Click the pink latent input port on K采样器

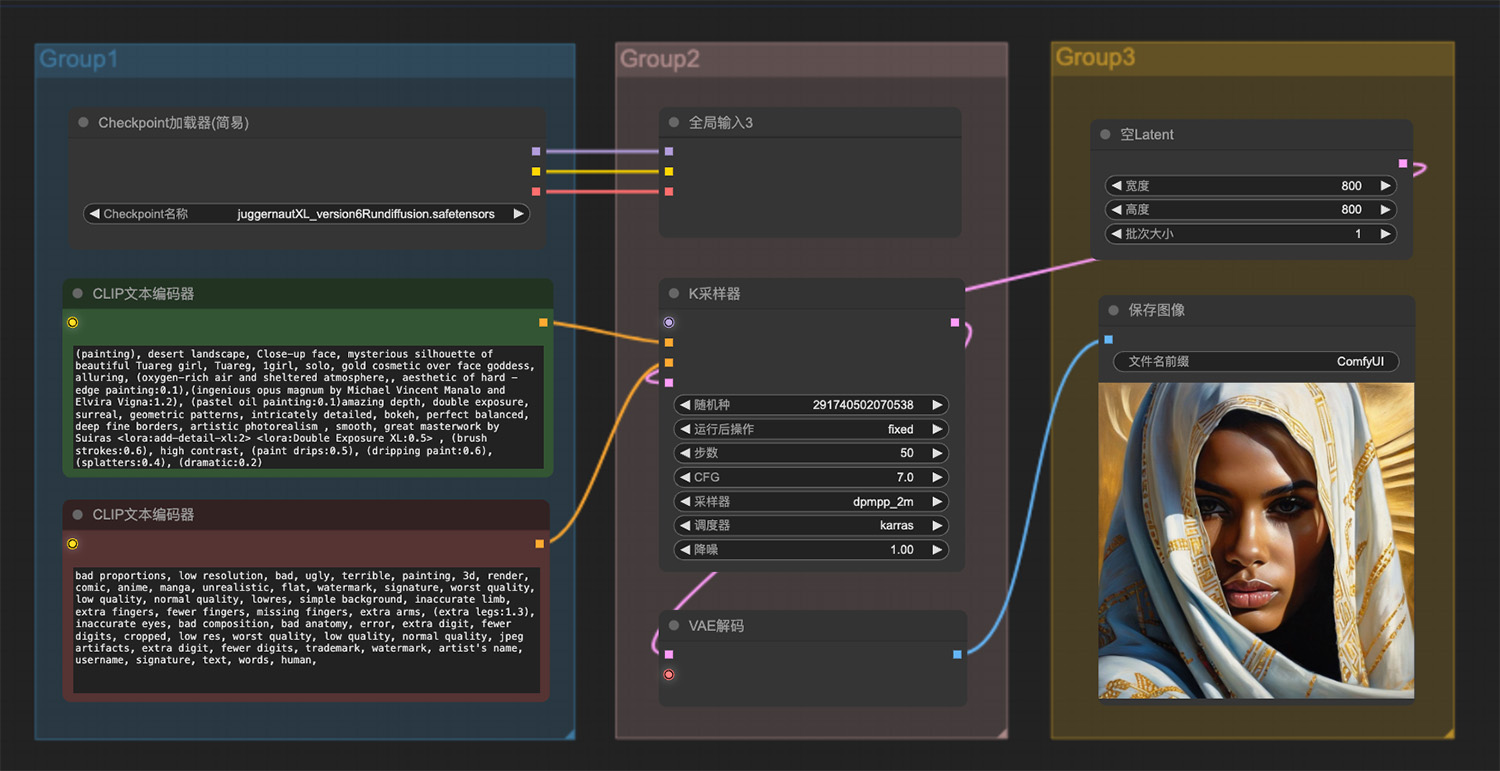click(x=669, y=383)
